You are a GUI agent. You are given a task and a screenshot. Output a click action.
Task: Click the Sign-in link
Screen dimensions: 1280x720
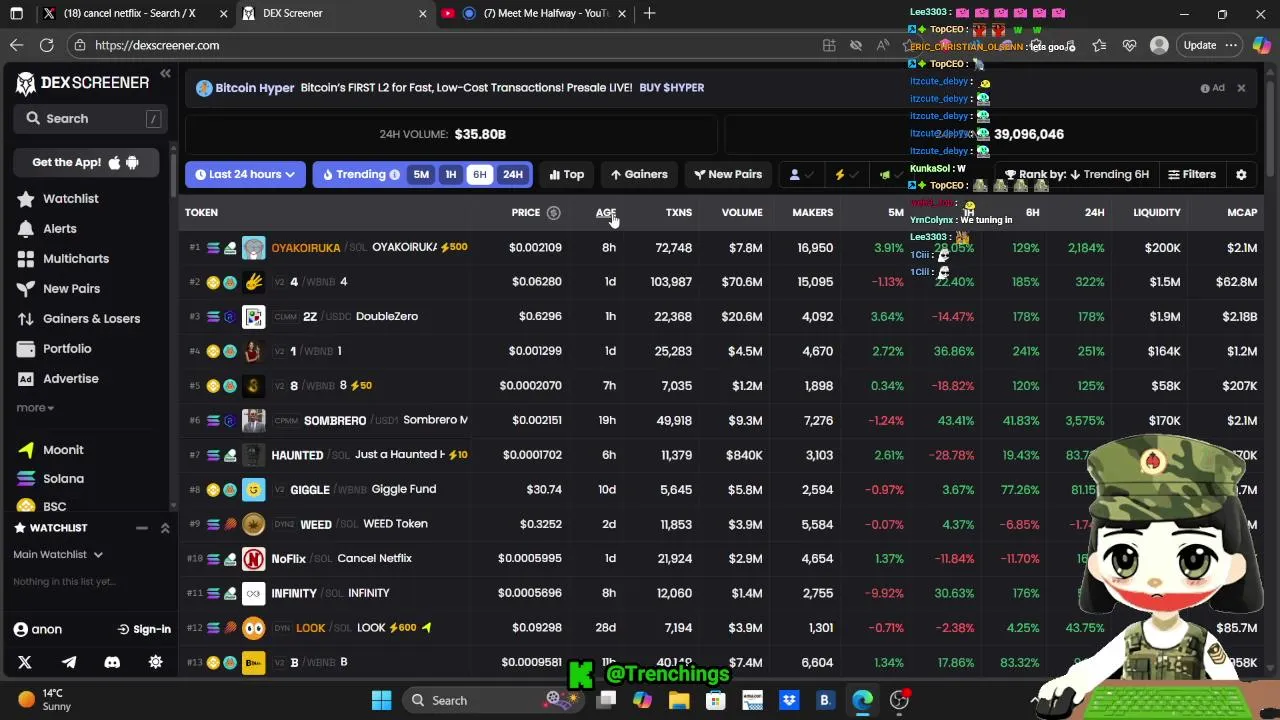144,629
